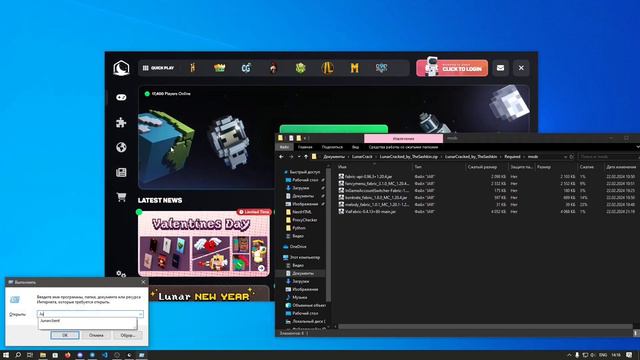This screenshot has height=360, width=640.
Task: Open the gamepad Home tab in launcher sidebar
Action: click(x=121, y=97)
